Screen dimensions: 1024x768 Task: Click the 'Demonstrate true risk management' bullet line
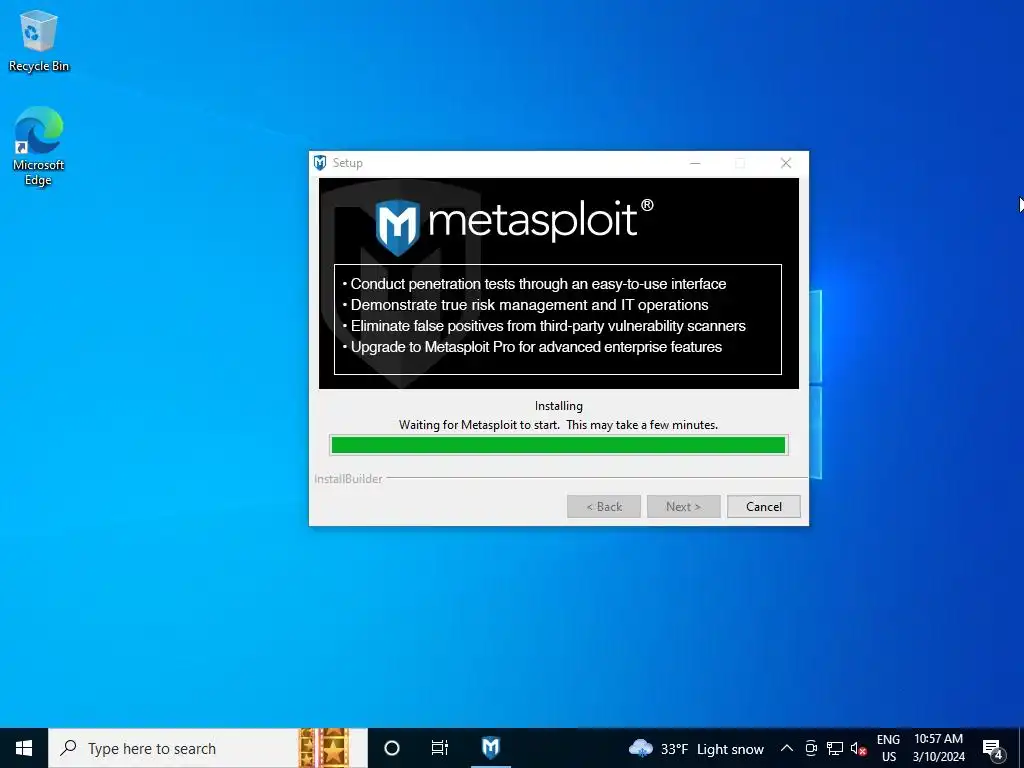click(x=525, y=305)
